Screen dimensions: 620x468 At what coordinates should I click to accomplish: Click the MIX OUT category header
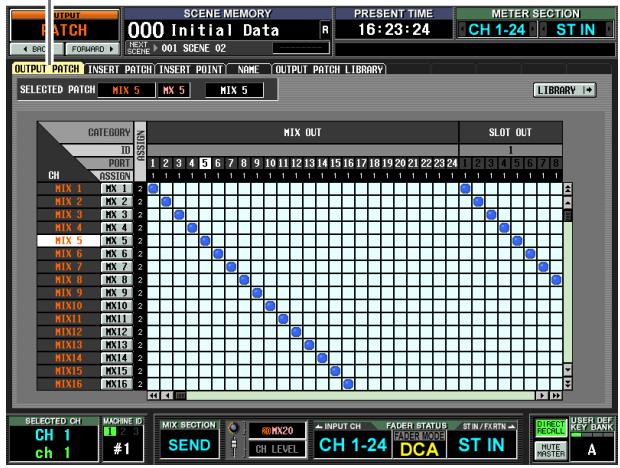302,132
